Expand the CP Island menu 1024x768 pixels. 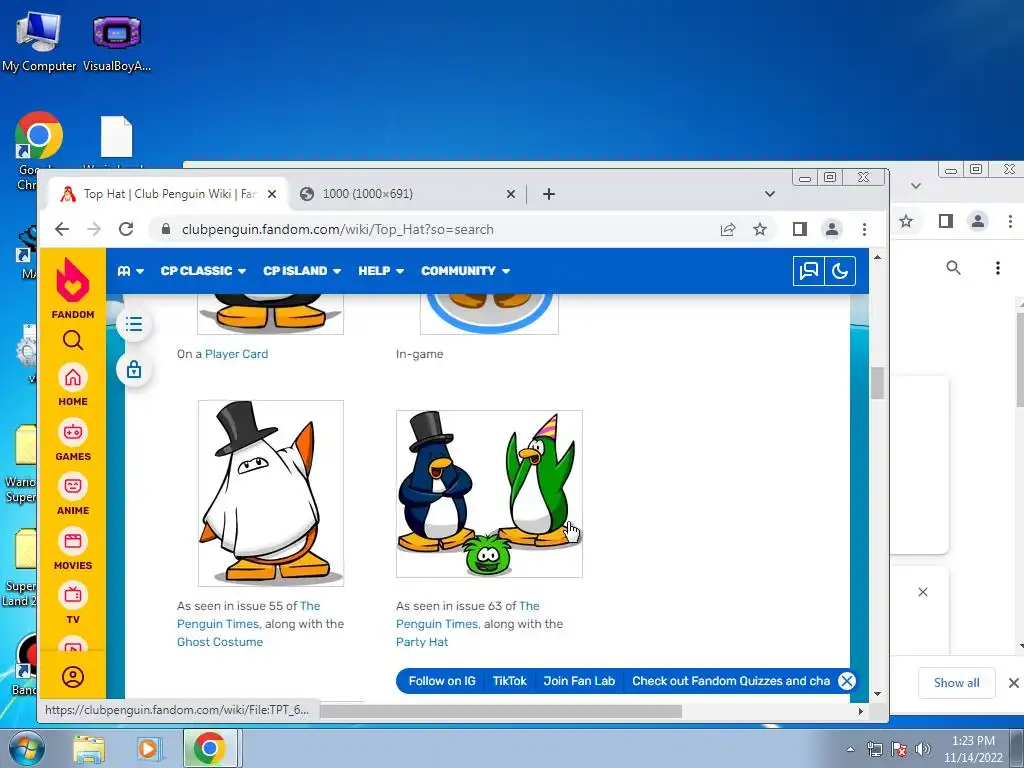pyautogui.click(x=302, y=271)
